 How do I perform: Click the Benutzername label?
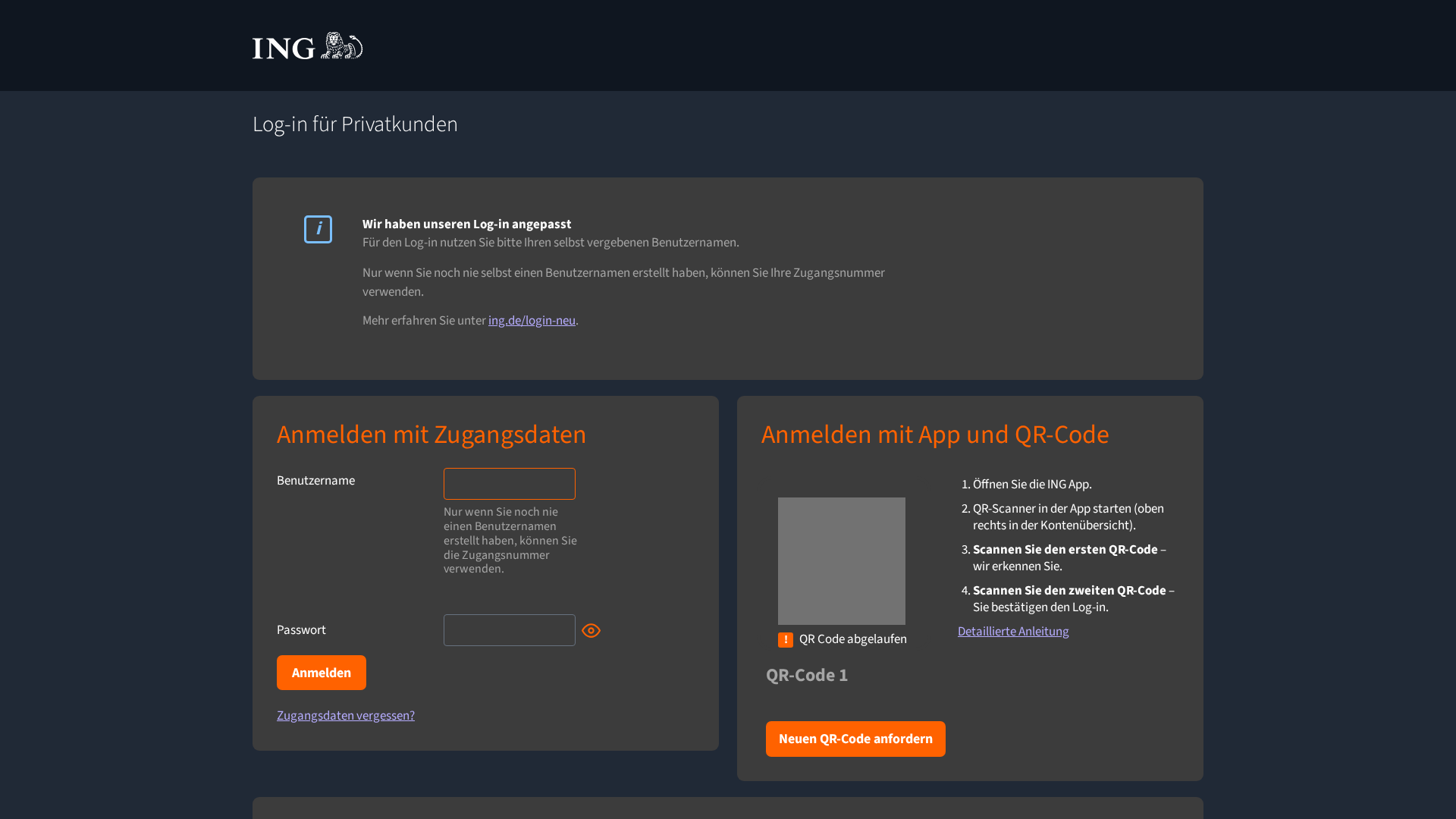point(315,481)
